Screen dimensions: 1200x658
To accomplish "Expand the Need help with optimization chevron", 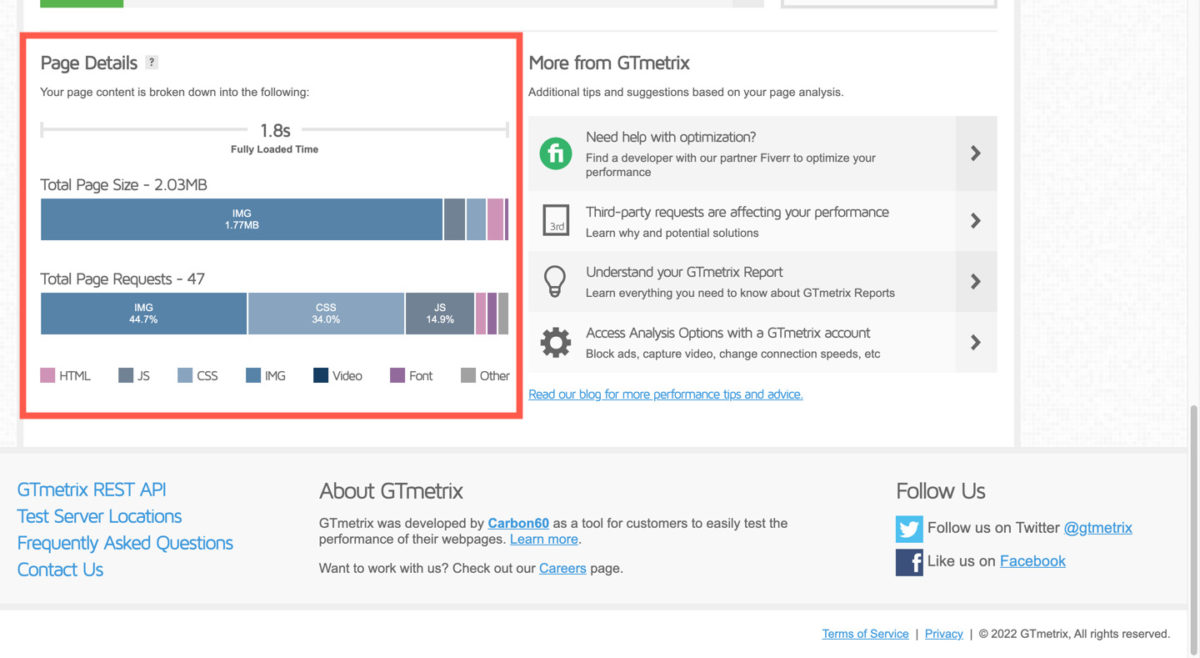I will (x=976, y=153).
